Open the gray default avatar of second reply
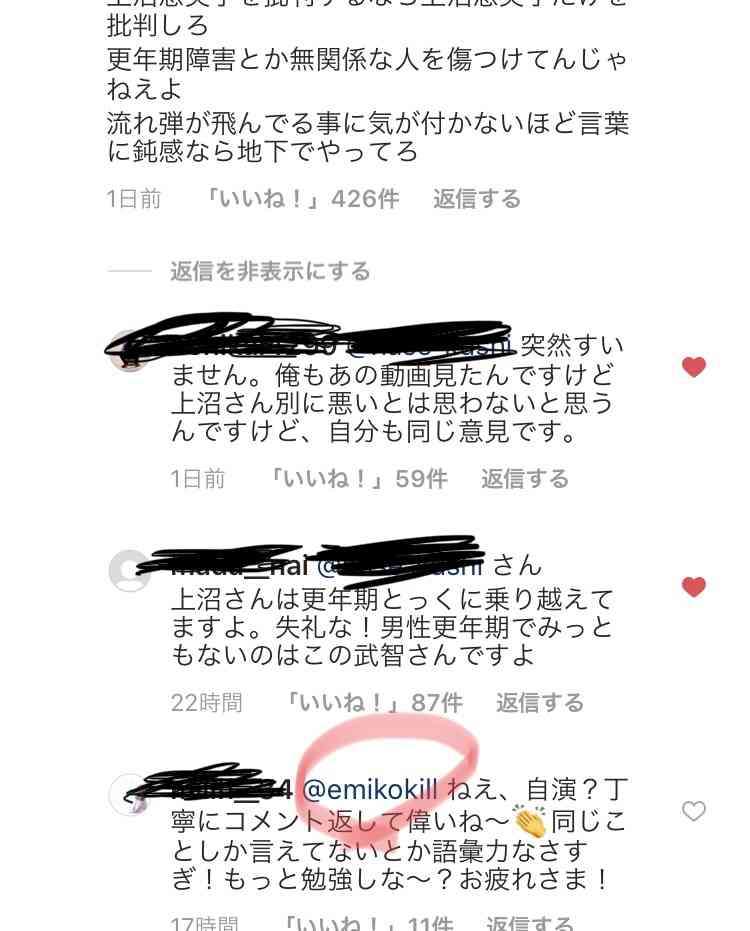The width and height of the screenshot is (750, 931). pyautogui.click(x=130, y=571)
